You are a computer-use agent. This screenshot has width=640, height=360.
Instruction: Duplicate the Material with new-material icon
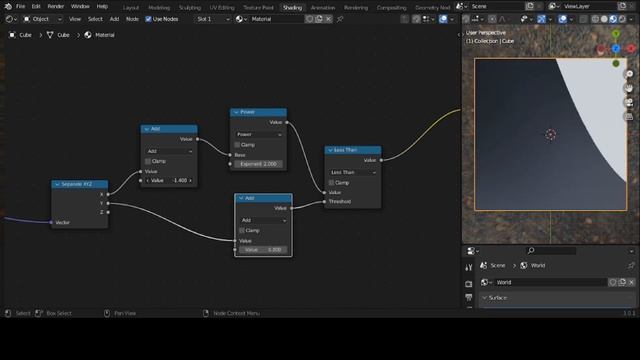319,19
